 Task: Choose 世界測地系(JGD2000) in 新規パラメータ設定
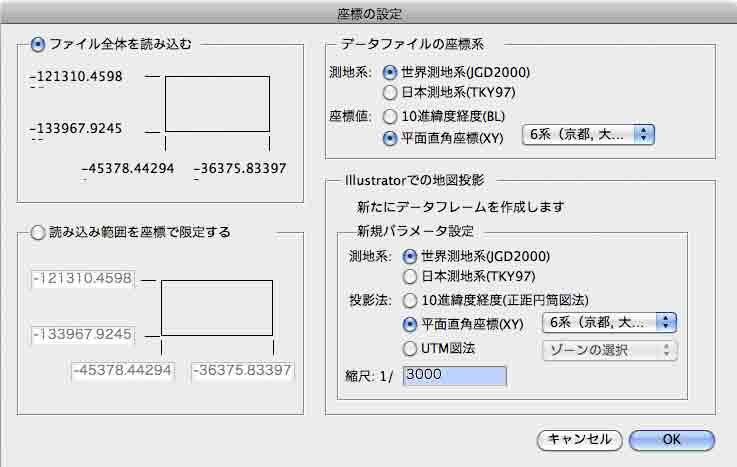pyautogui.click(x=410, y=257)
